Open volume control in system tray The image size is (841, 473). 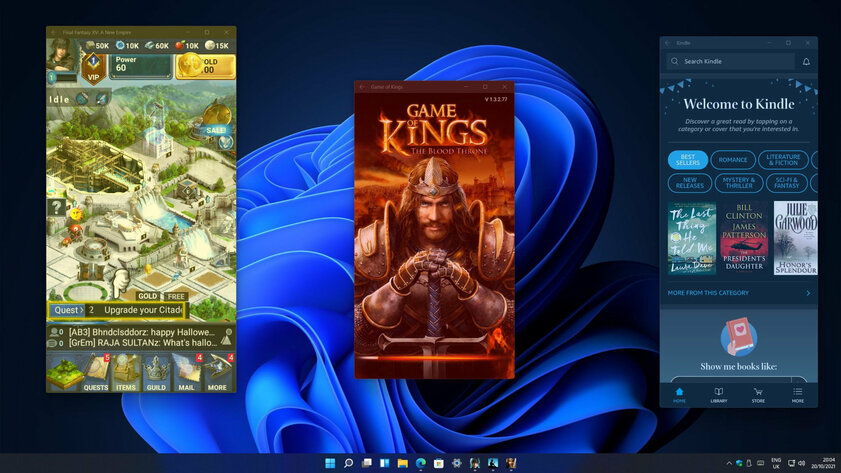tap(801, 463)
